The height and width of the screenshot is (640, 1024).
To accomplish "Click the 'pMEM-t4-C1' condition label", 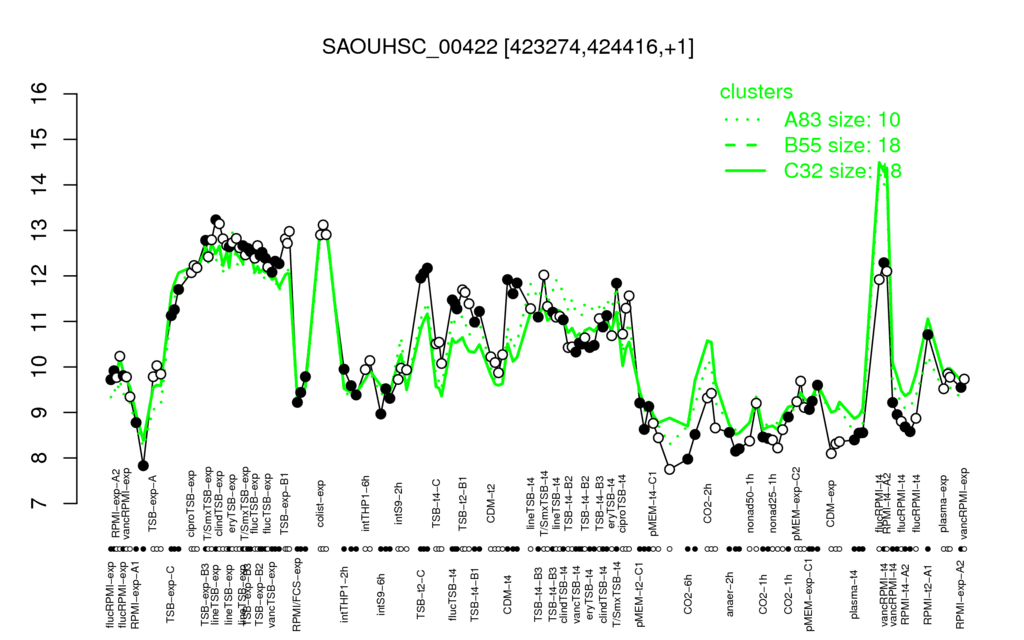I will [x=654, y=502].
